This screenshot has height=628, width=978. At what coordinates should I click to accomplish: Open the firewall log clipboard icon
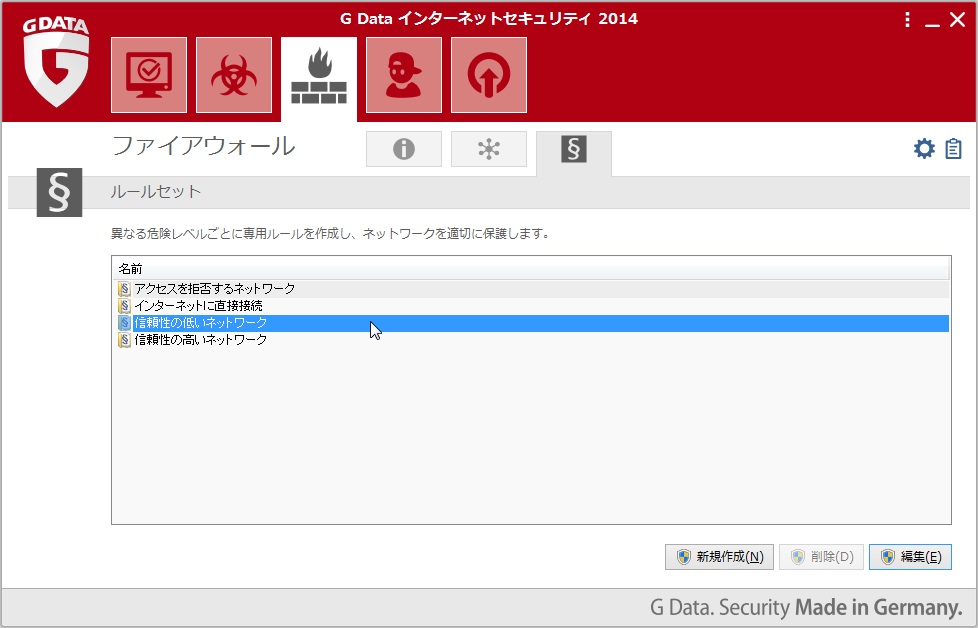click(953, 149)
